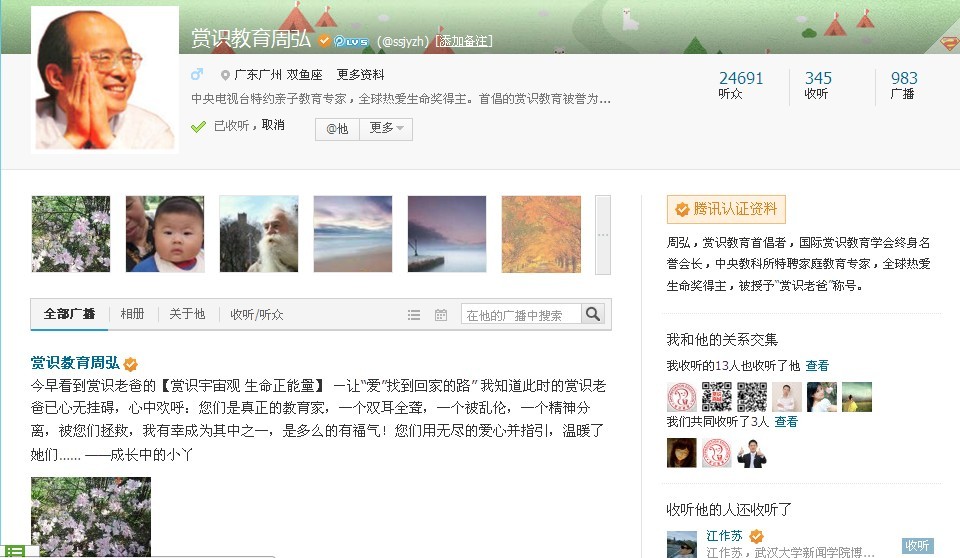Click the male gender icon
This screenshot has height=558, width=960.
(x=197, y=75)
